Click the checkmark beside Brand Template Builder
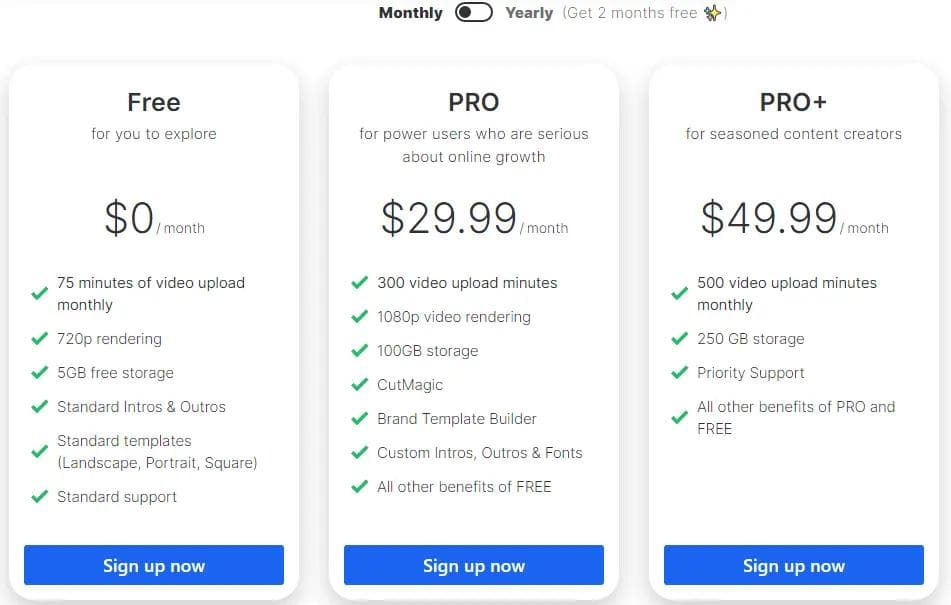Screen dimensions: 951x605 click(x=360, y=419)
